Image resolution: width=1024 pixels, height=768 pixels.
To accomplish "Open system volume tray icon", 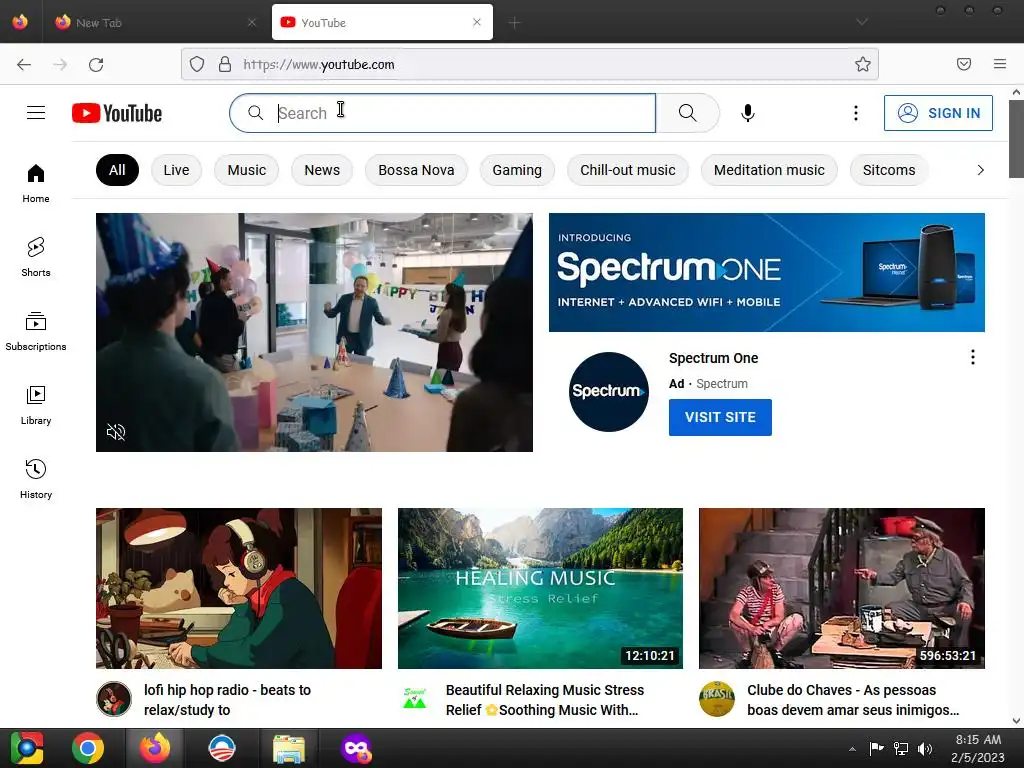I will [925, 748].
